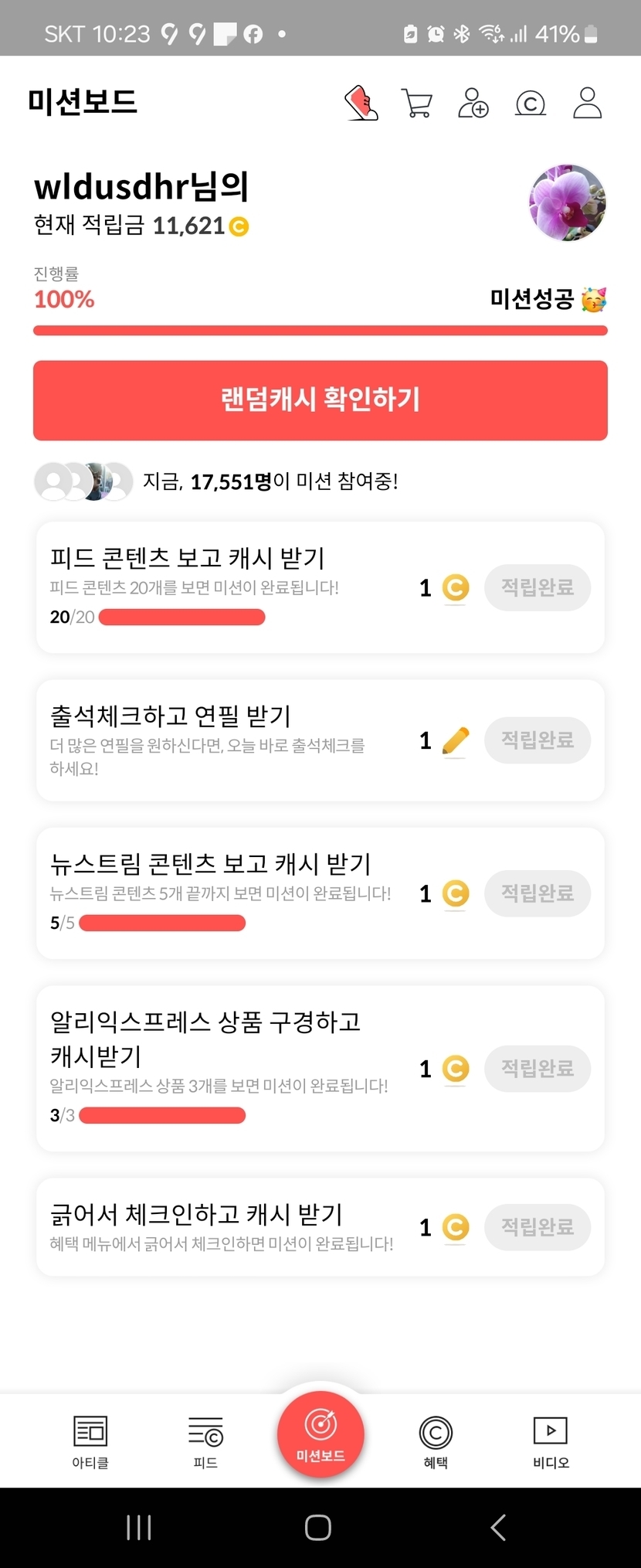The height and width of the screenshot is (1568, 641).
Task: Switch to the 아티클 tab
Action: pos(90,1440)
